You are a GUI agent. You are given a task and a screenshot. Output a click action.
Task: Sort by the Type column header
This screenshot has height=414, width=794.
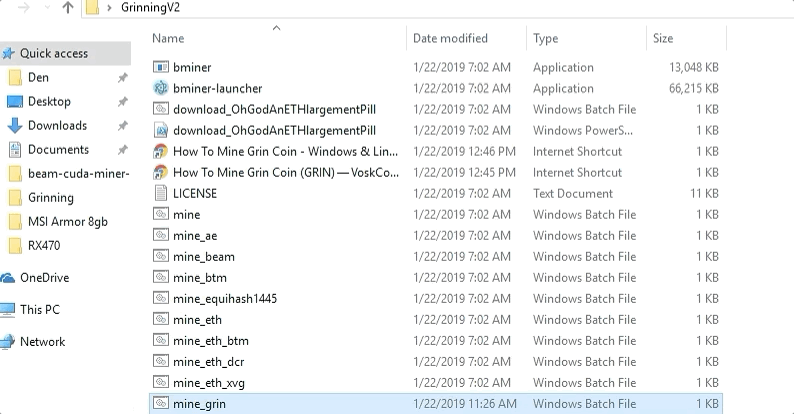pyautogui.click(x=545, y=38)
